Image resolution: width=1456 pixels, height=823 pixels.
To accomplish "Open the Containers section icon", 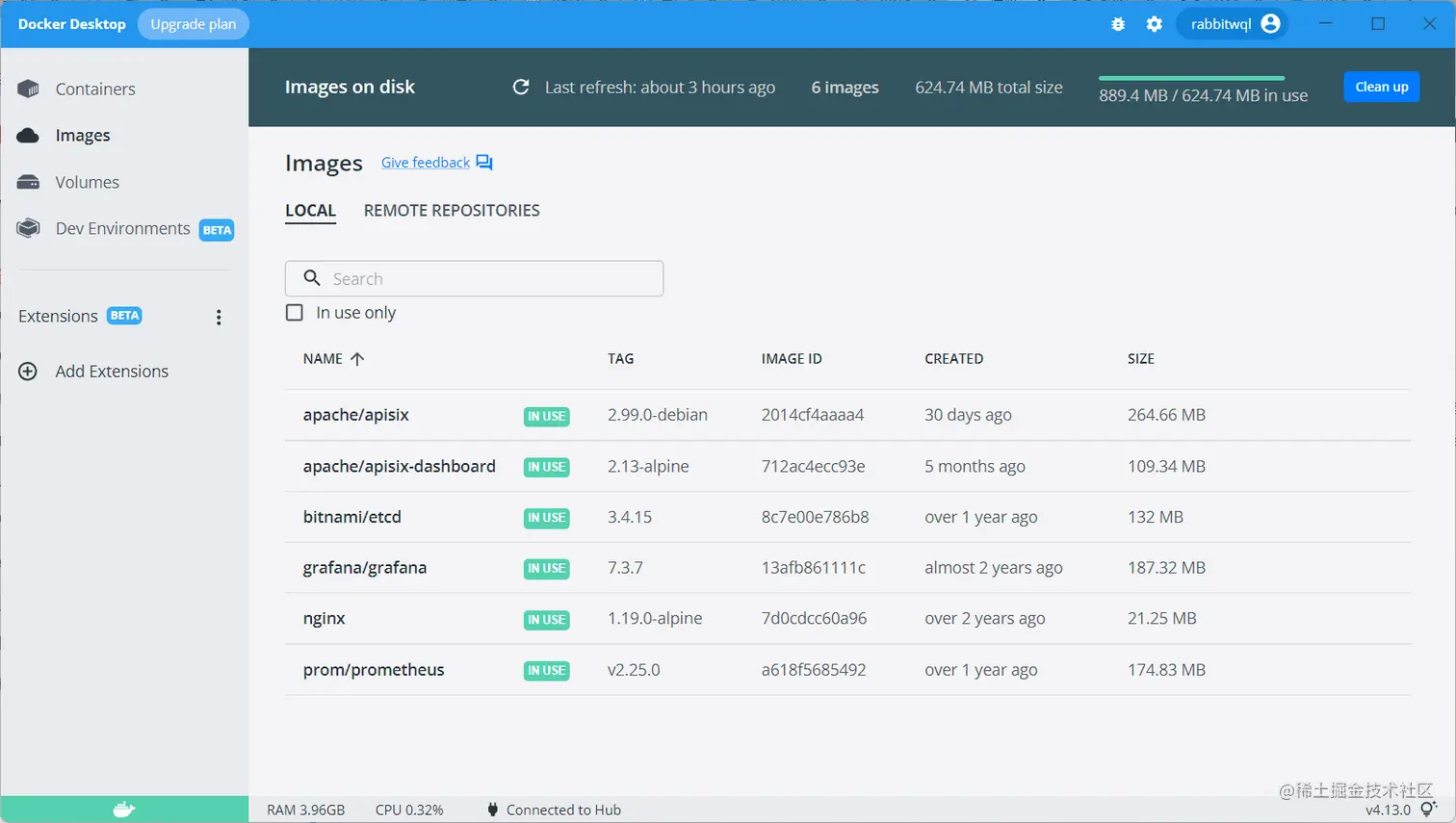I will (28, 89).
